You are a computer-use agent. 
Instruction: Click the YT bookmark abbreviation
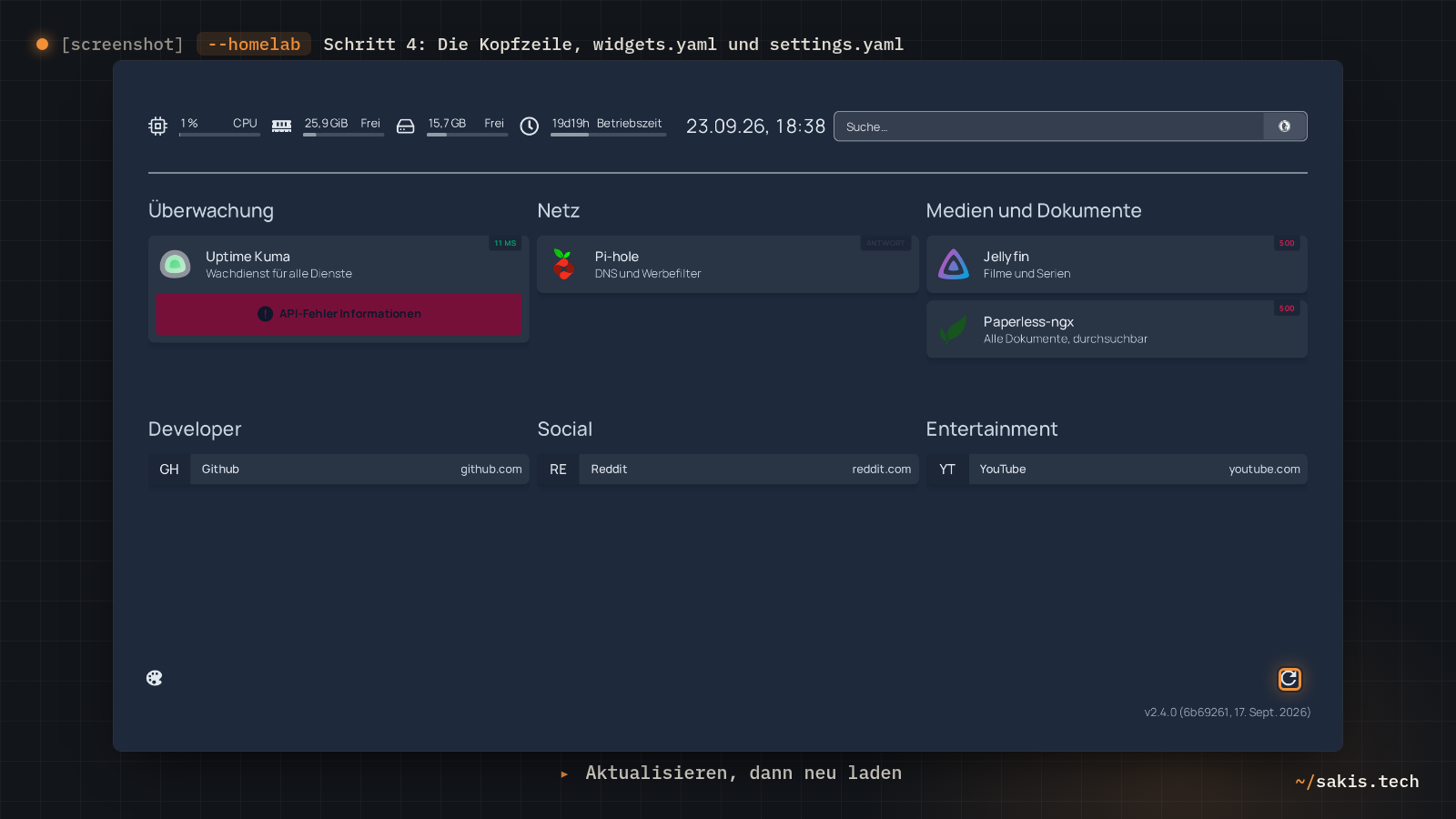[947, 470]
